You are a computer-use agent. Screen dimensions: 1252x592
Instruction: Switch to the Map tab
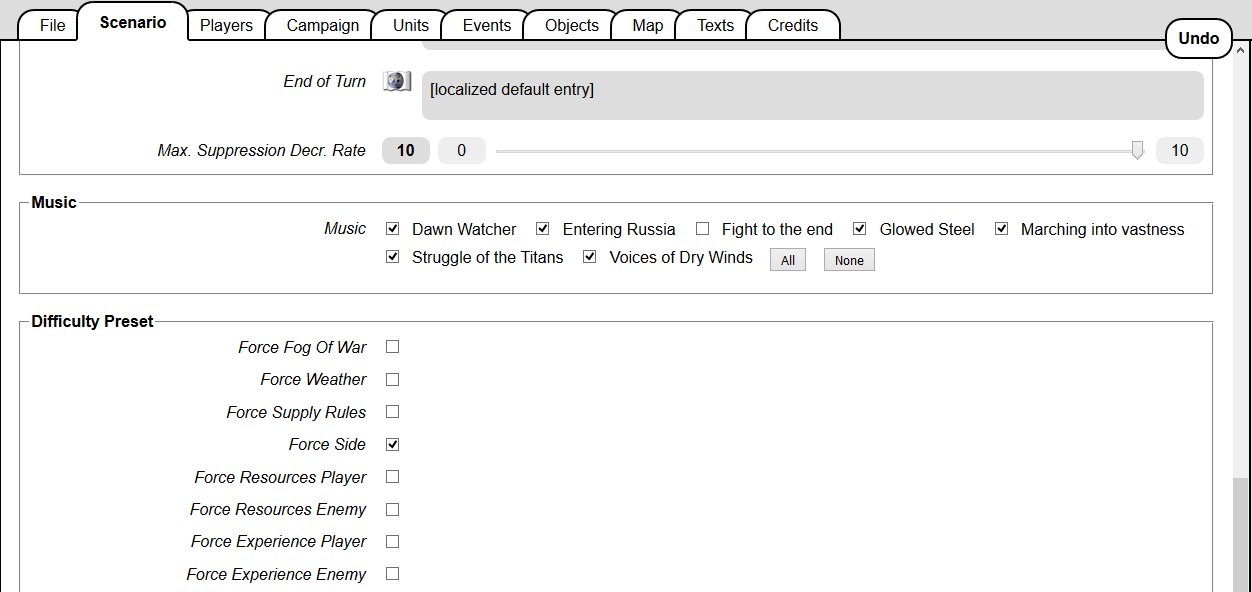coord(647,25)
